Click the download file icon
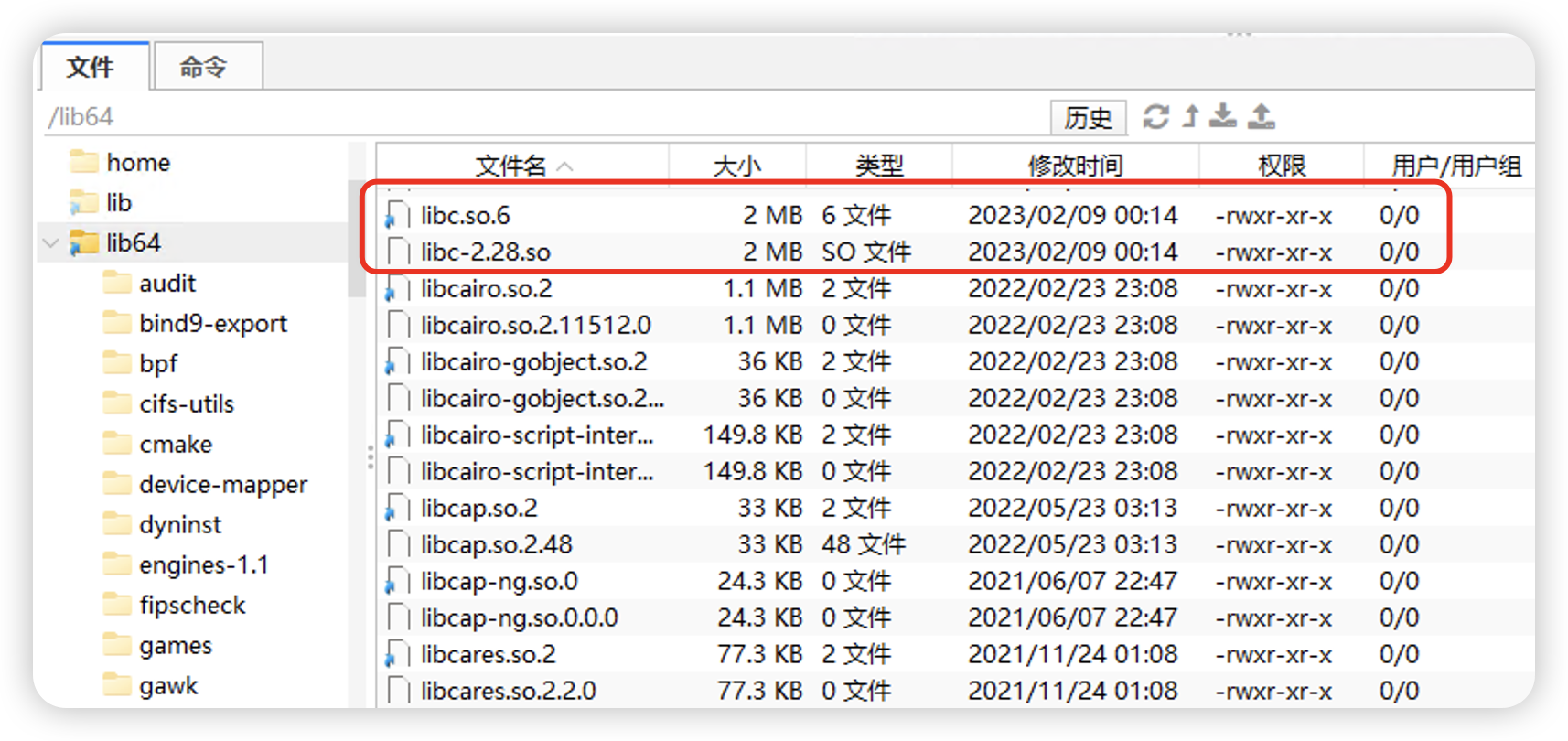The width and height of the screenshot is (1568, 741). click(x=1223, y=116)
